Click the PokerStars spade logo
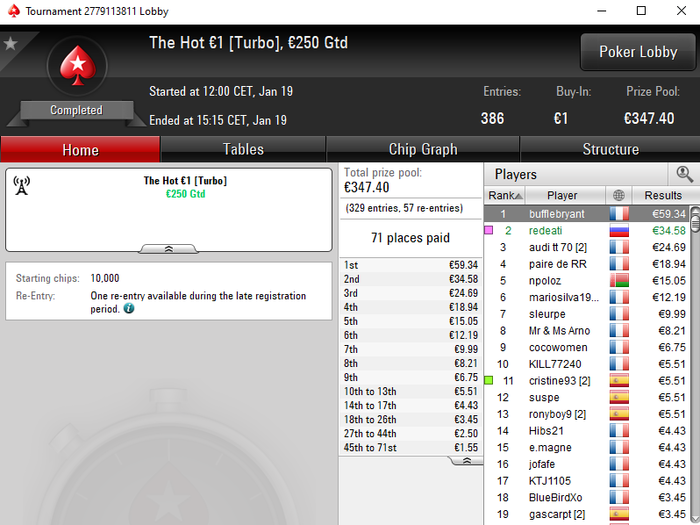The width and height of the screenshot is (700, 525). tap(78, 65)
